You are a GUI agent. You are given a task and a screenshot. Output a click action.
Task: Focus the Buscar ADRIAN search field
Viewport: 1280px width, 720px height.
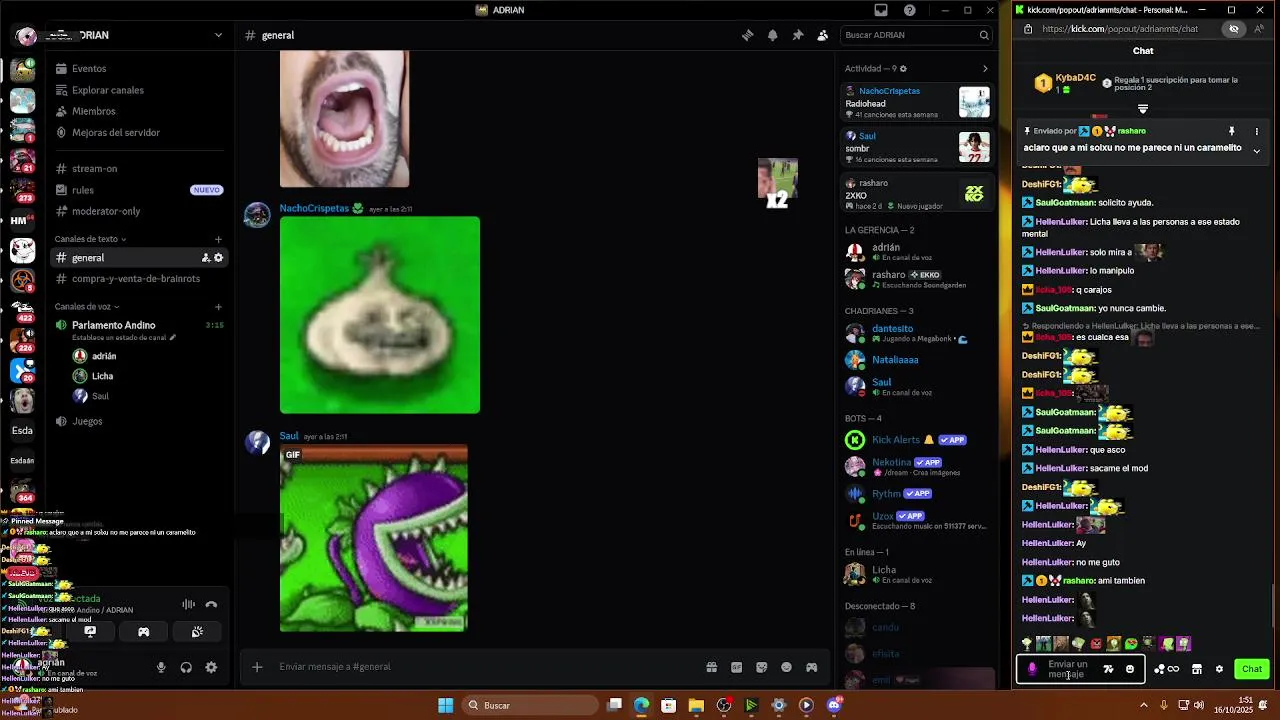click(916, 35)
